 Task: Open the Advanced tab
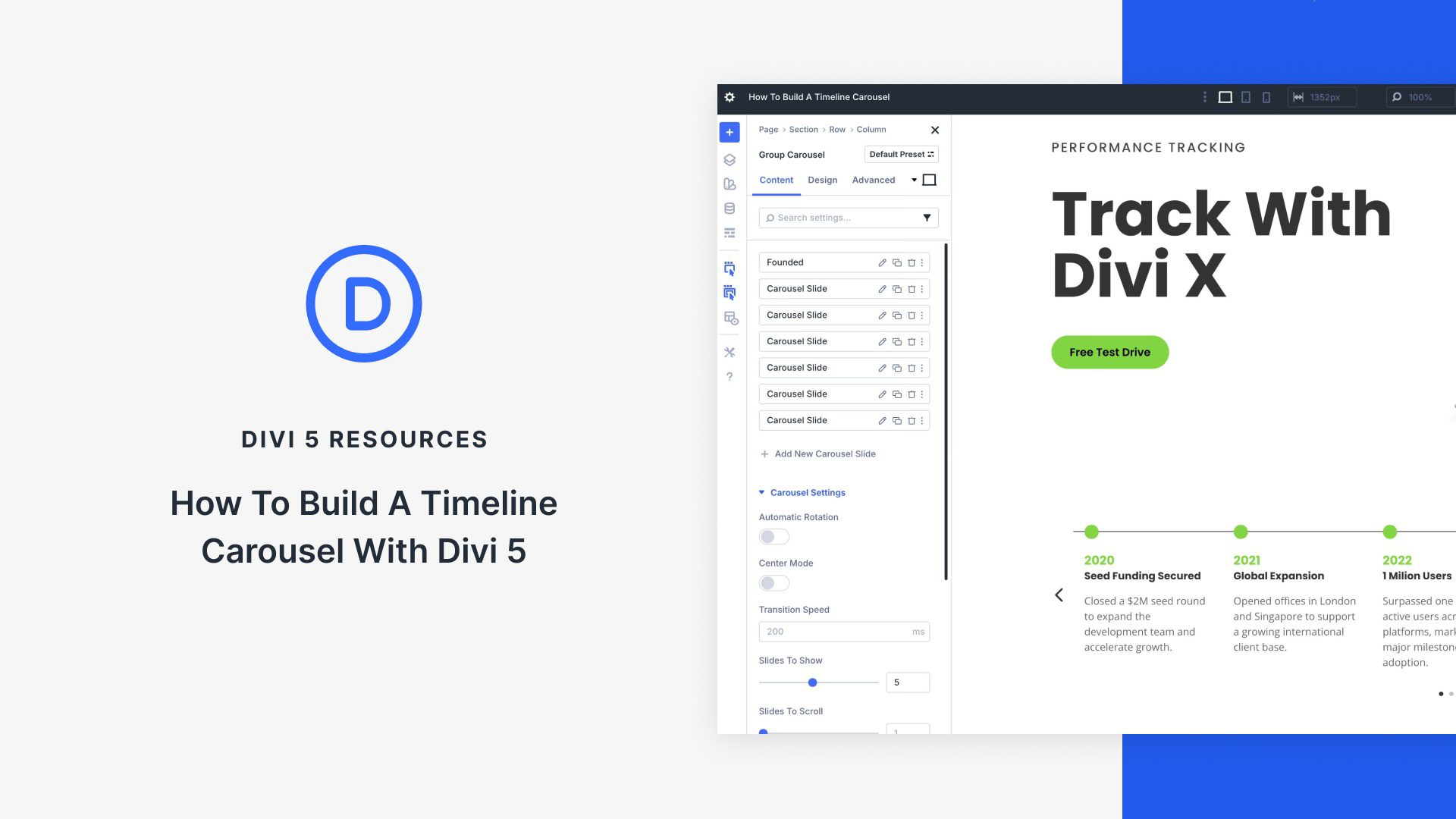(873, 180)
